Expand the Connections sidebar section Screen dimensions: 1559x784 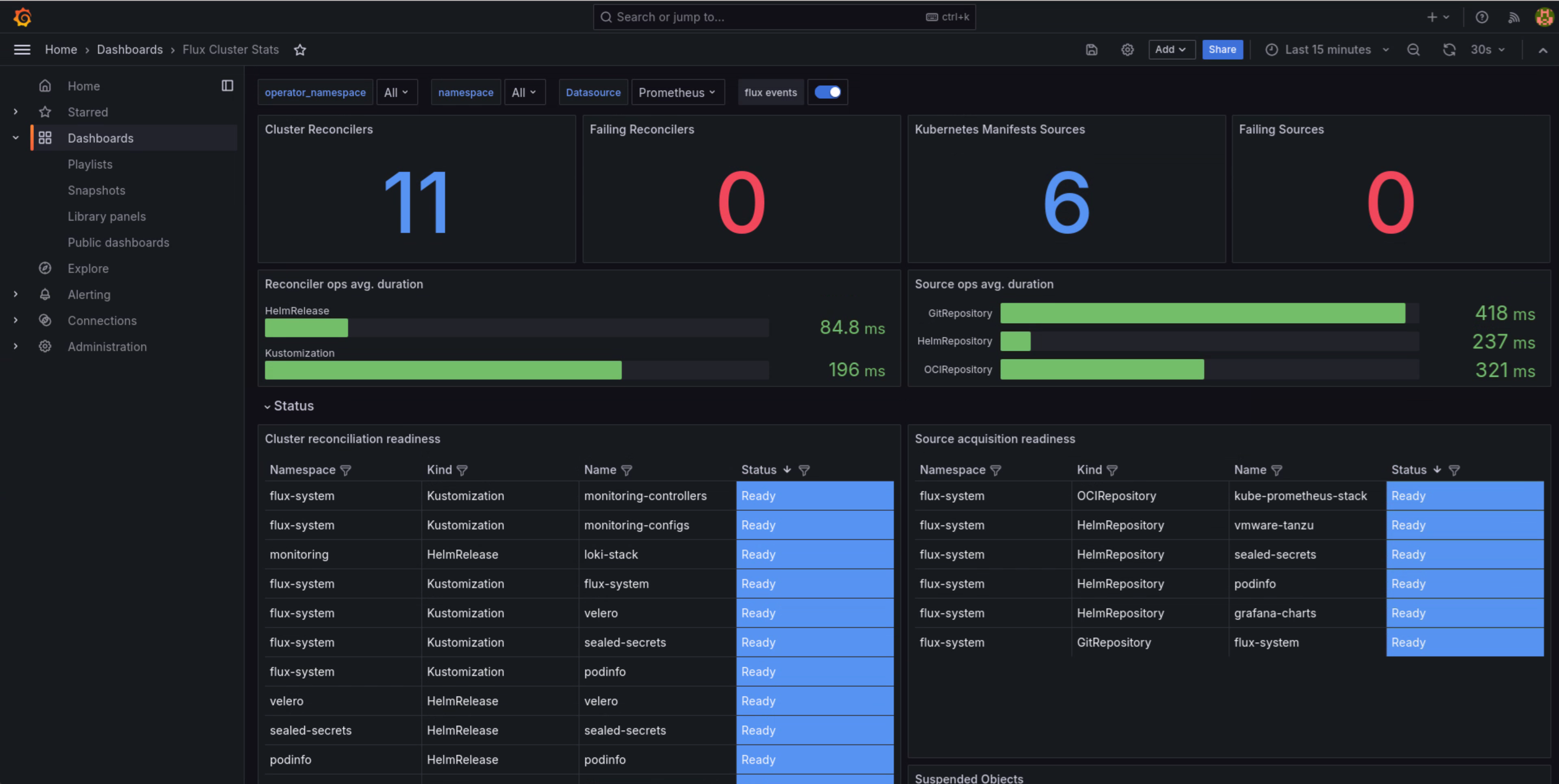coord(15,320)
